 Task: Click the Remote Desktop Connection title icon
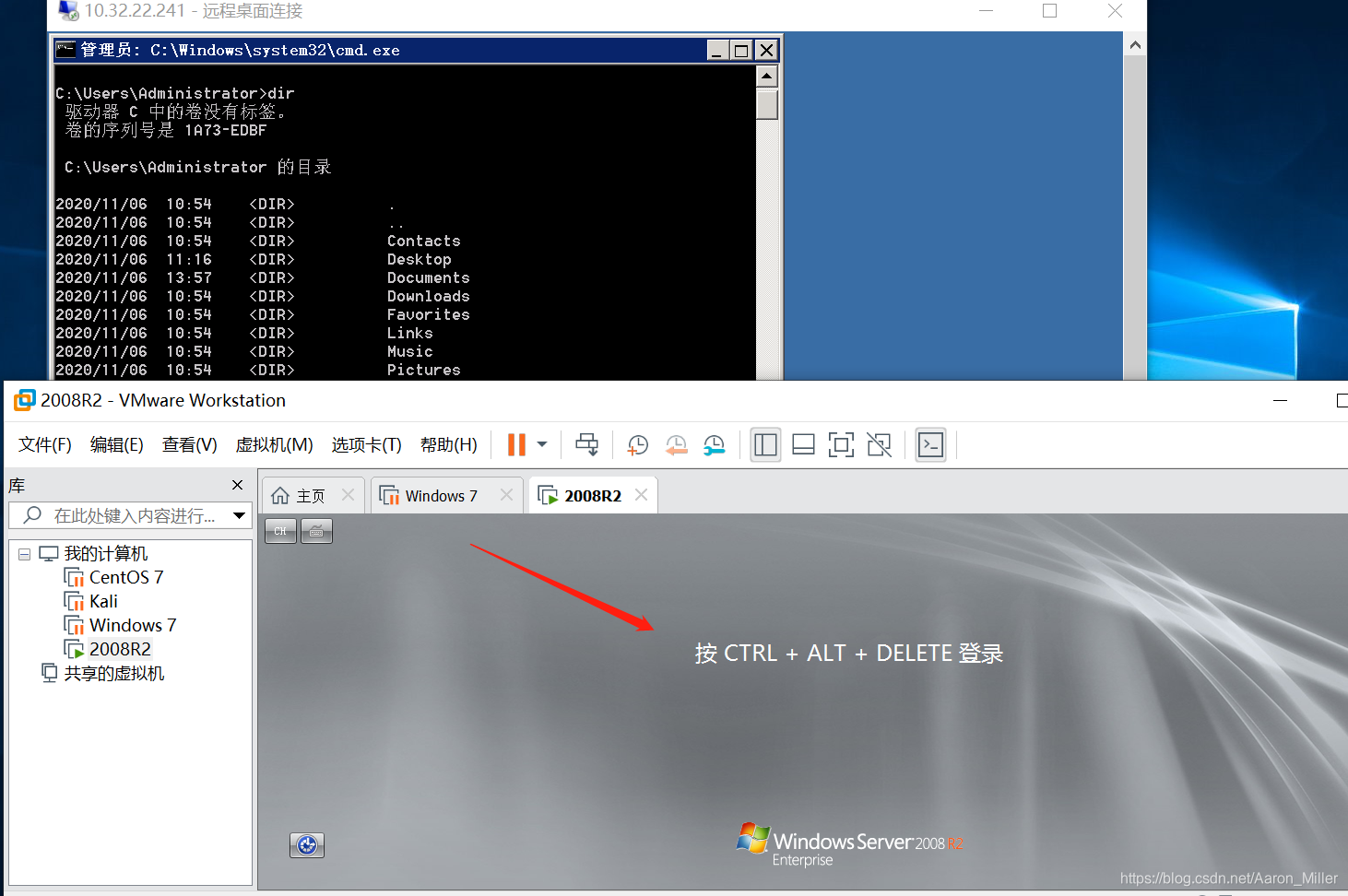68,11
